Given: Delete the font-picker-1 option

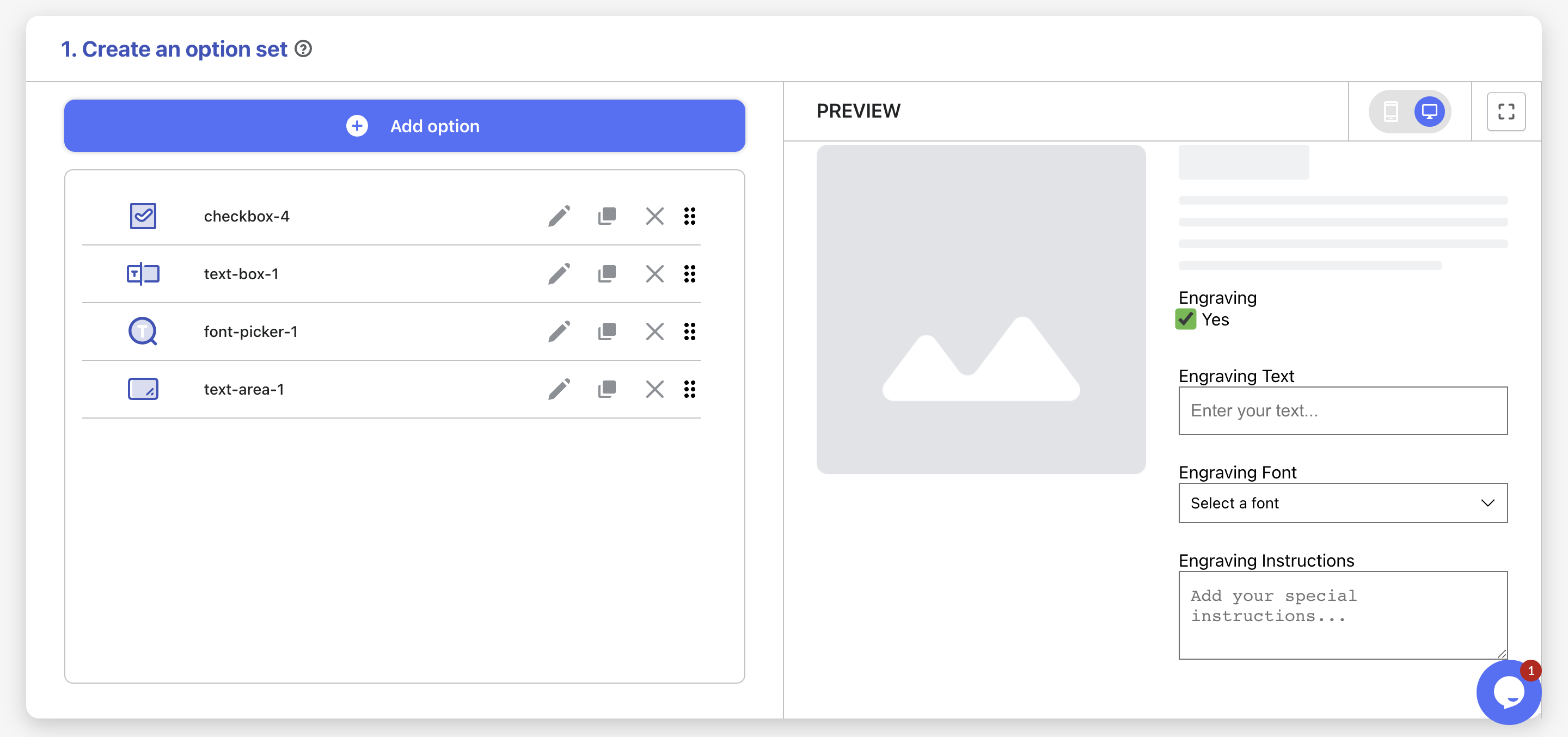Looking at the screenshot, I should click(x=654, y=331).
